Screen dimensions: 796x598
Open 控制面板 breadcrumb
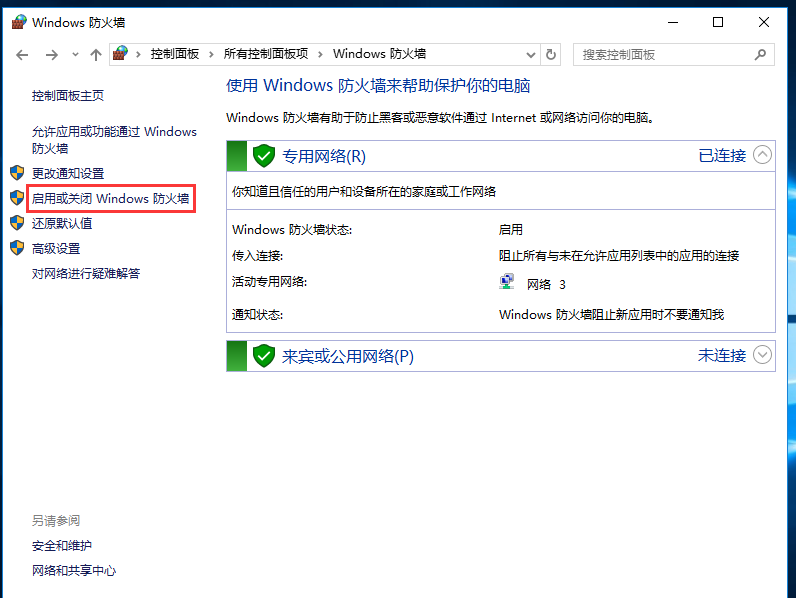pyautogui.click(x=175, y=54)
